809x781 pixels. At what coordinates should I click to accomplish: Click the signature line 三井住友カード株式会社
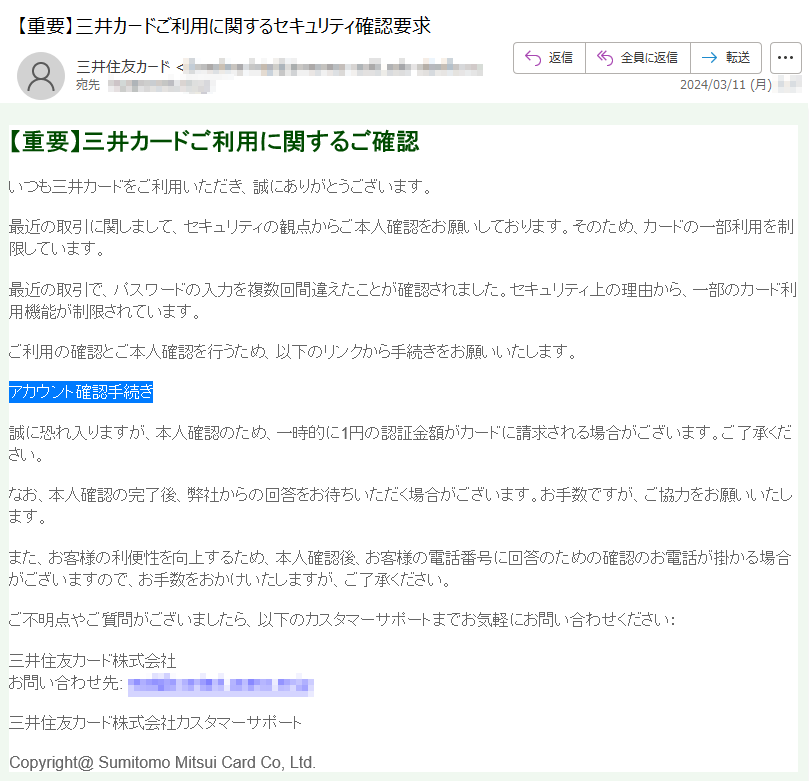92,661
